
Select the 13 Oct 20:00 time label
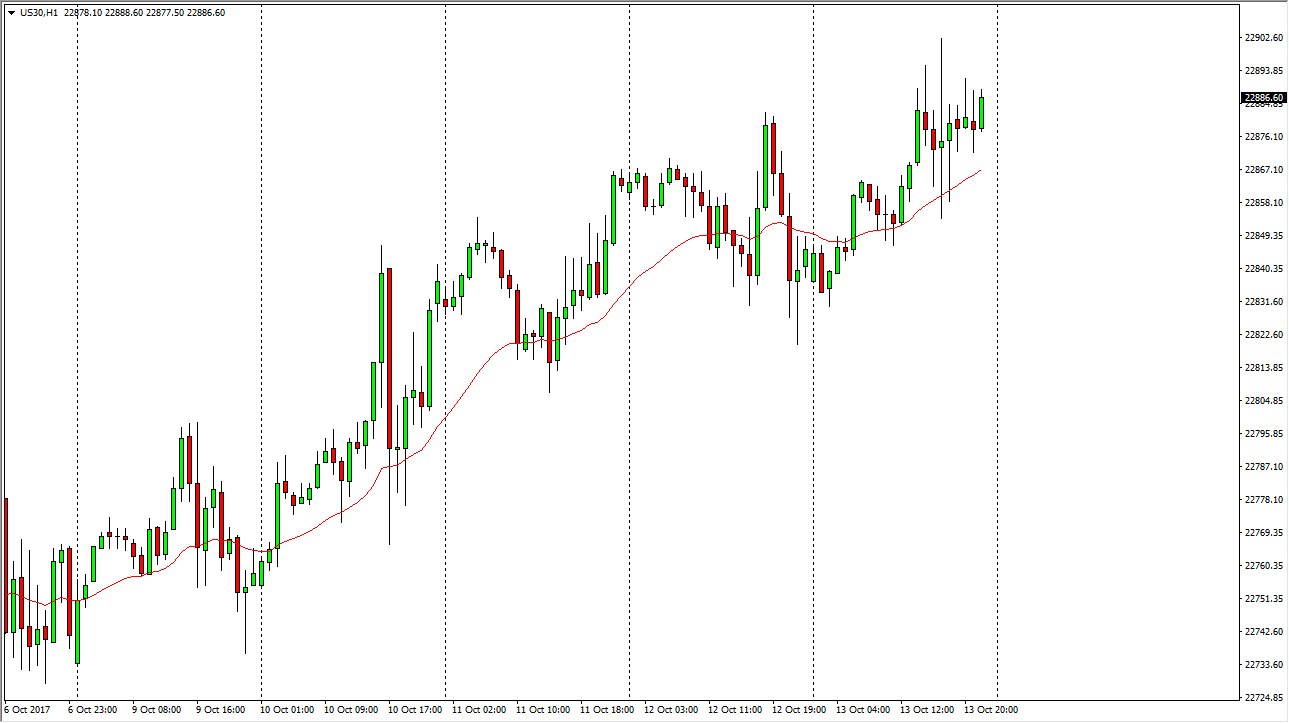pos(991,710)
